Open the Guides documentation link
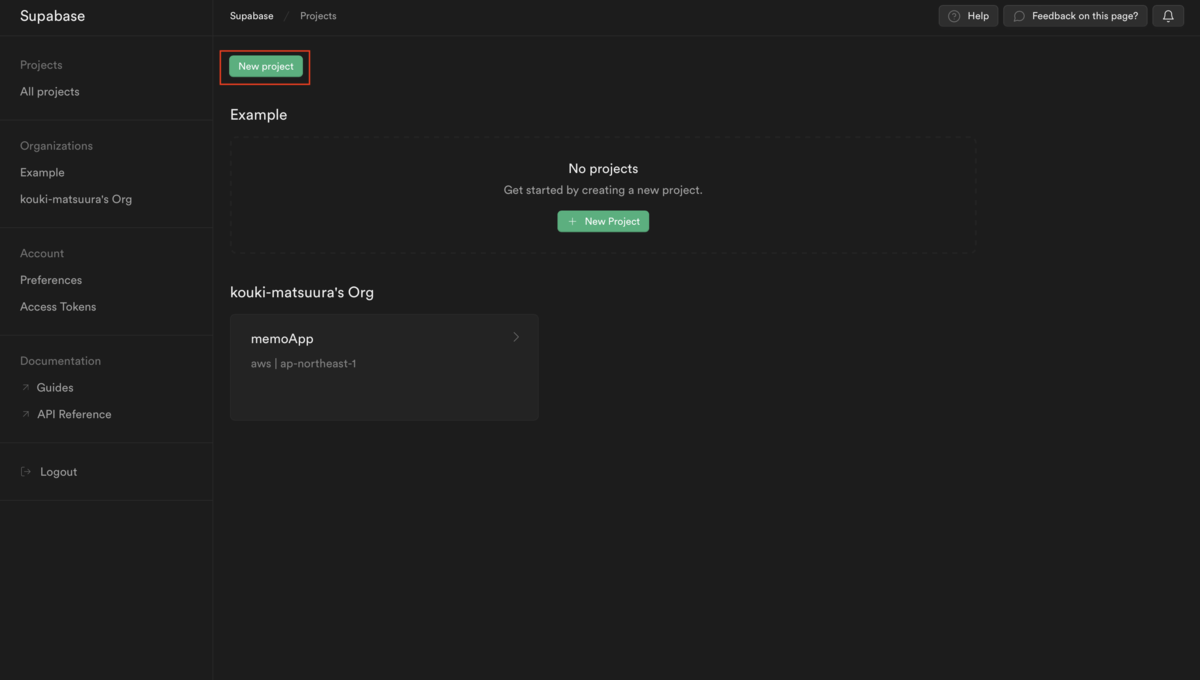This screenshot has height=680, width=1200. tap(55, 387)
